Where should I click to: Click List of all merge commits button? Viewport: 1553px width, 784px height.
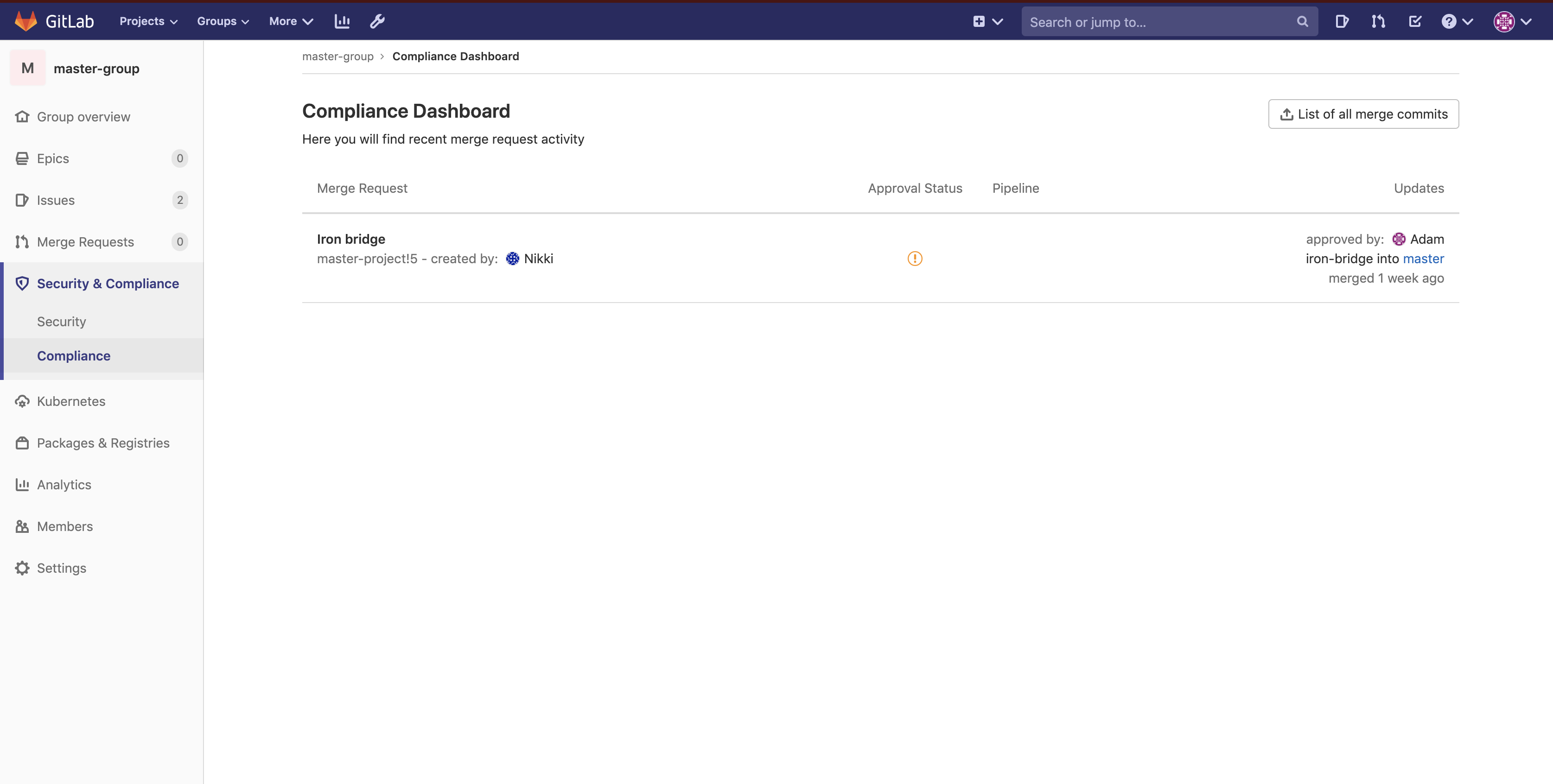pyautogui.click(x=1363, y=114)
